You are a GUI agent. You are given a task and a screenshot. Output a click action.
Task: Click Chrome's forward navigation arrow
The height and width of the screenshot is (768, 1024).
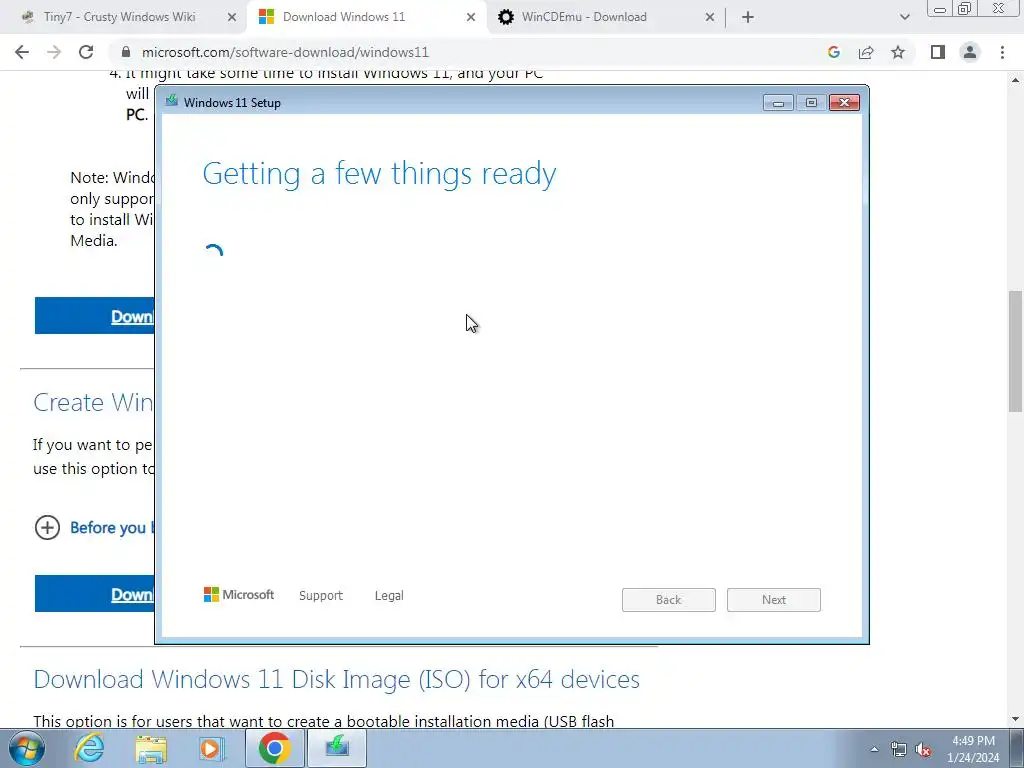click(x=54, y=52)
